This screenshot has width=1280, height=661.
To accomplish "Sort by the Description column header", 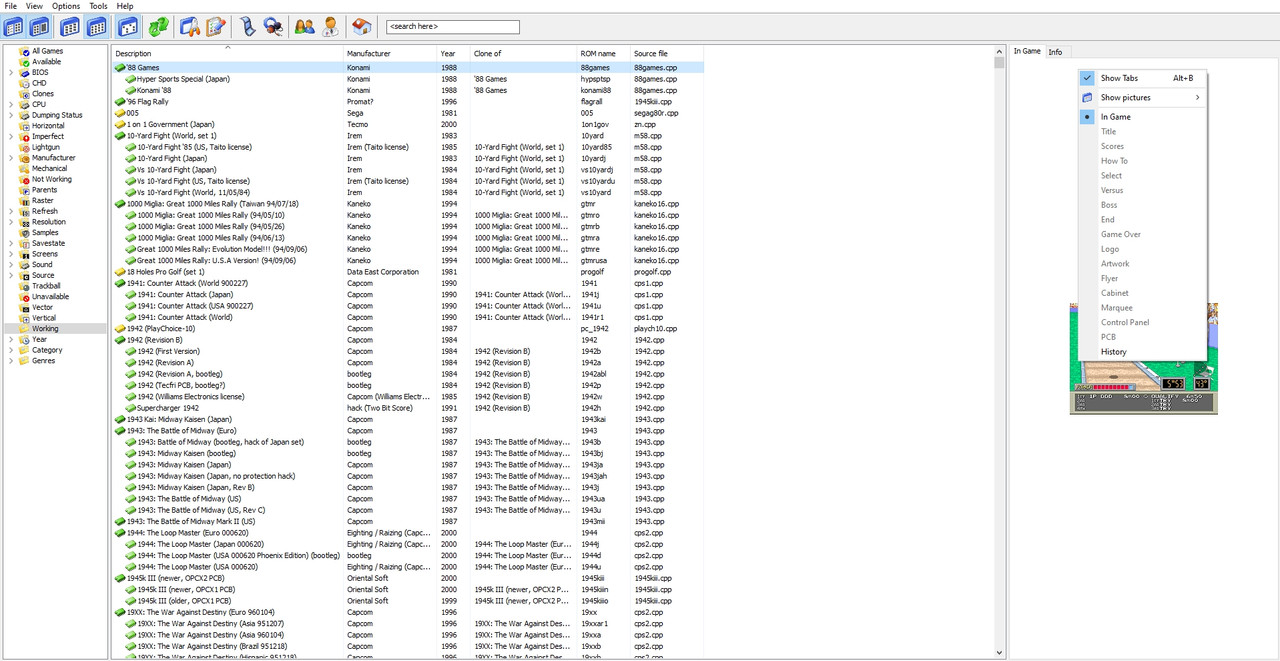I will 227,53.
